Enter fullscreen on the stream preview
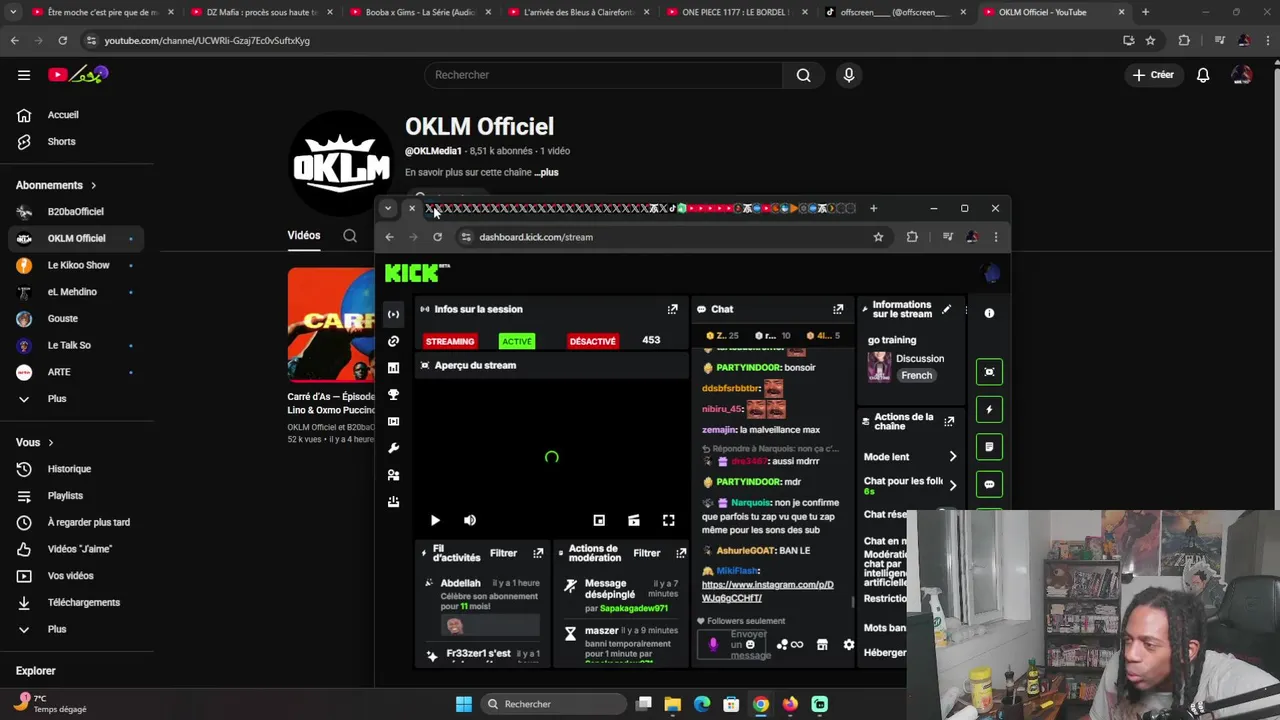Screen dimensions: 1280x720 (x=668, y=520)
